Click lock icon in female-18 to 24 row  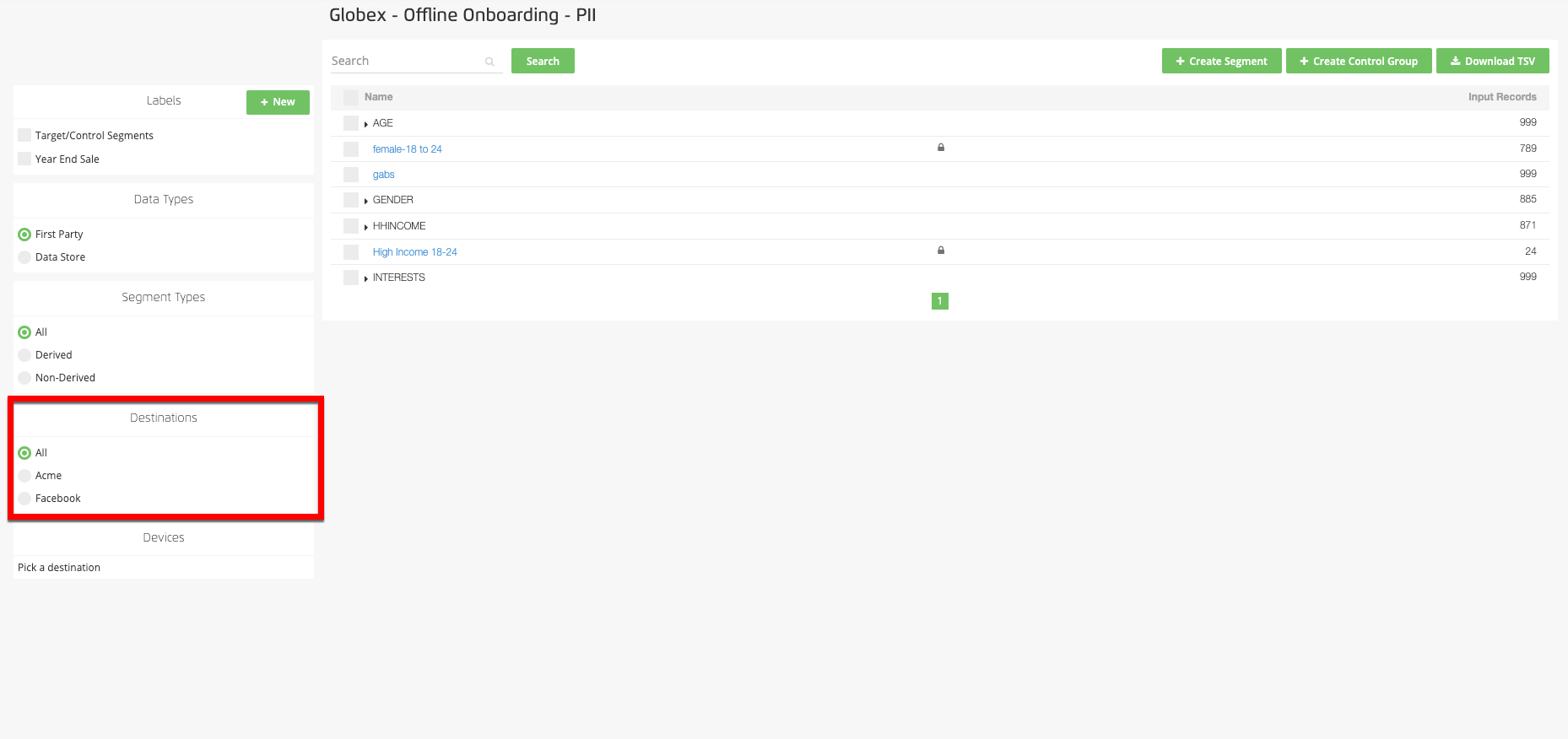(x=941, y=148)
